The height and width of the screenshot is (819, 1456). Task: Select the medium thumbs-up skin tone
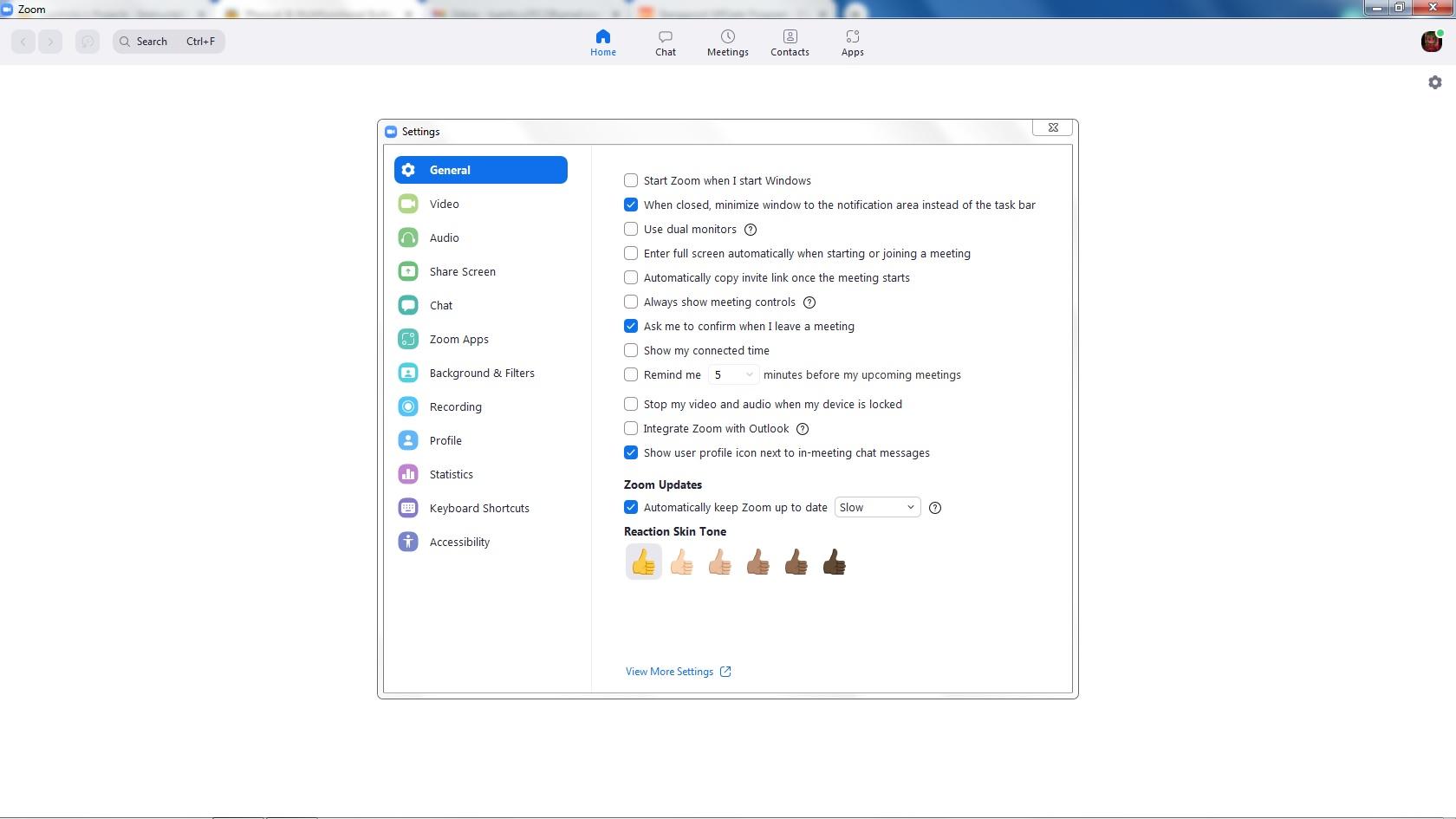pyautogui.click(x=758, y=562)
